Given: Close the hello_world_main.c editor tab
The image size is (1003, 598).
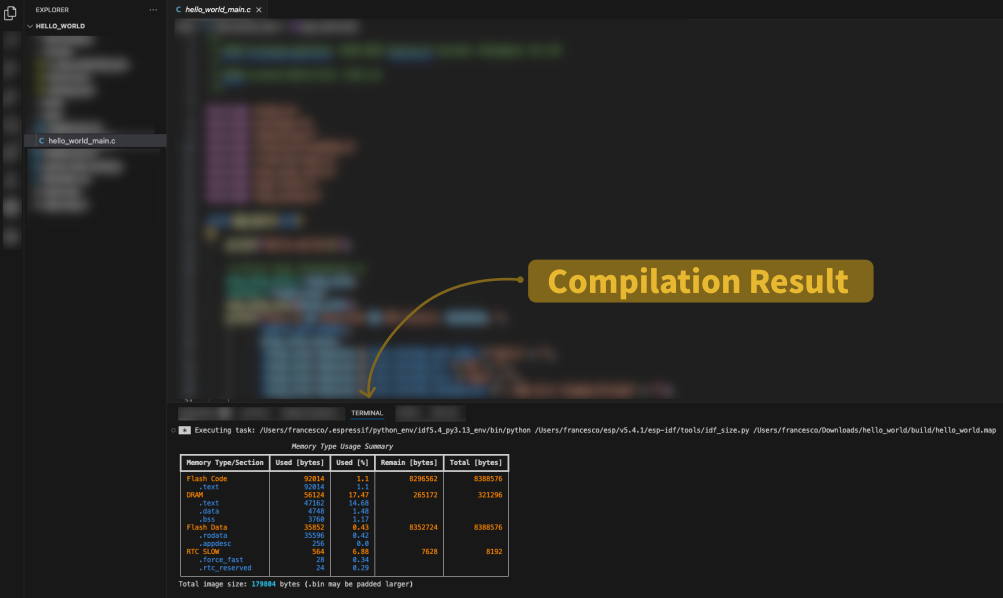Looking at the screenshot, I should coord(257,9).
